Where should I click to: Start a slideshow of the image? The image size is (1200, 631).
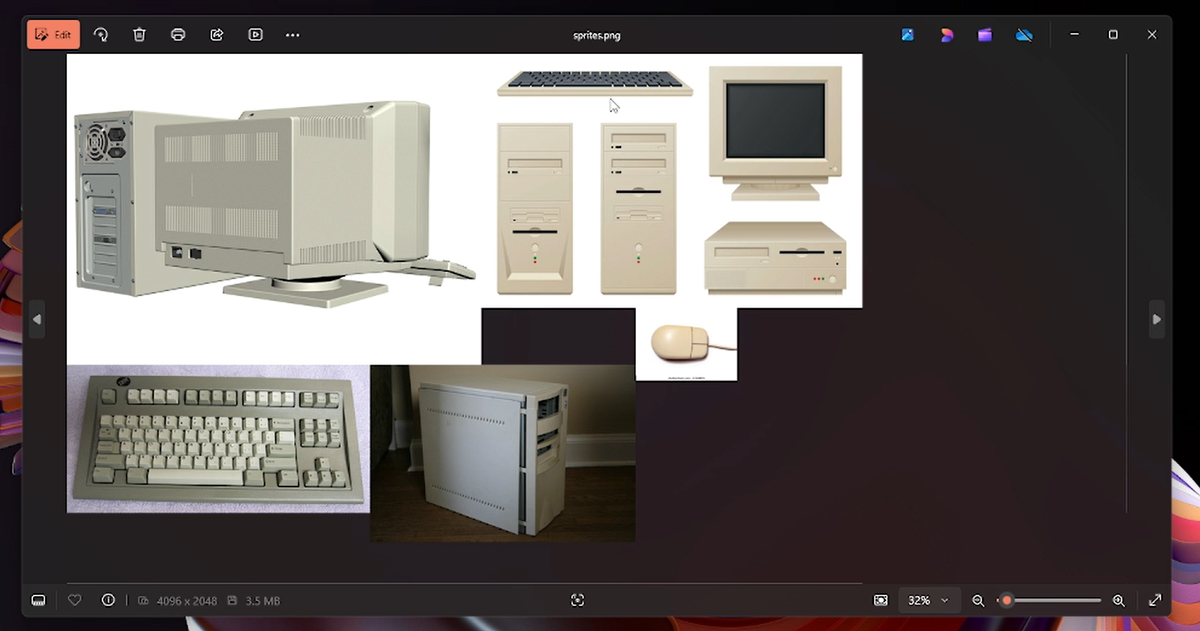255,34
